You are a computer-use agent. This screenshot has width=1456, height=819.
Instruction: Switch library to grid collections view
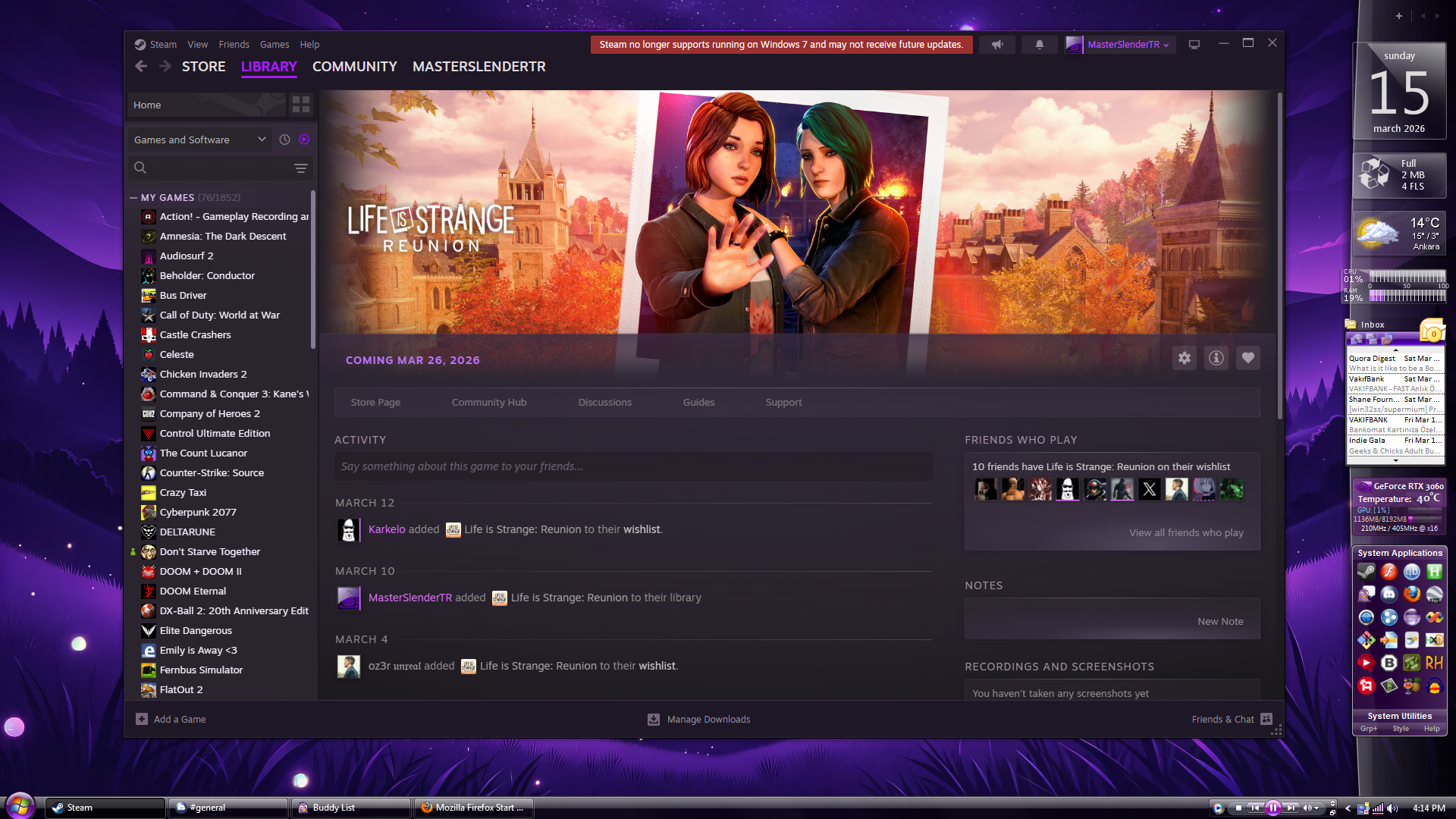(301, 105)
